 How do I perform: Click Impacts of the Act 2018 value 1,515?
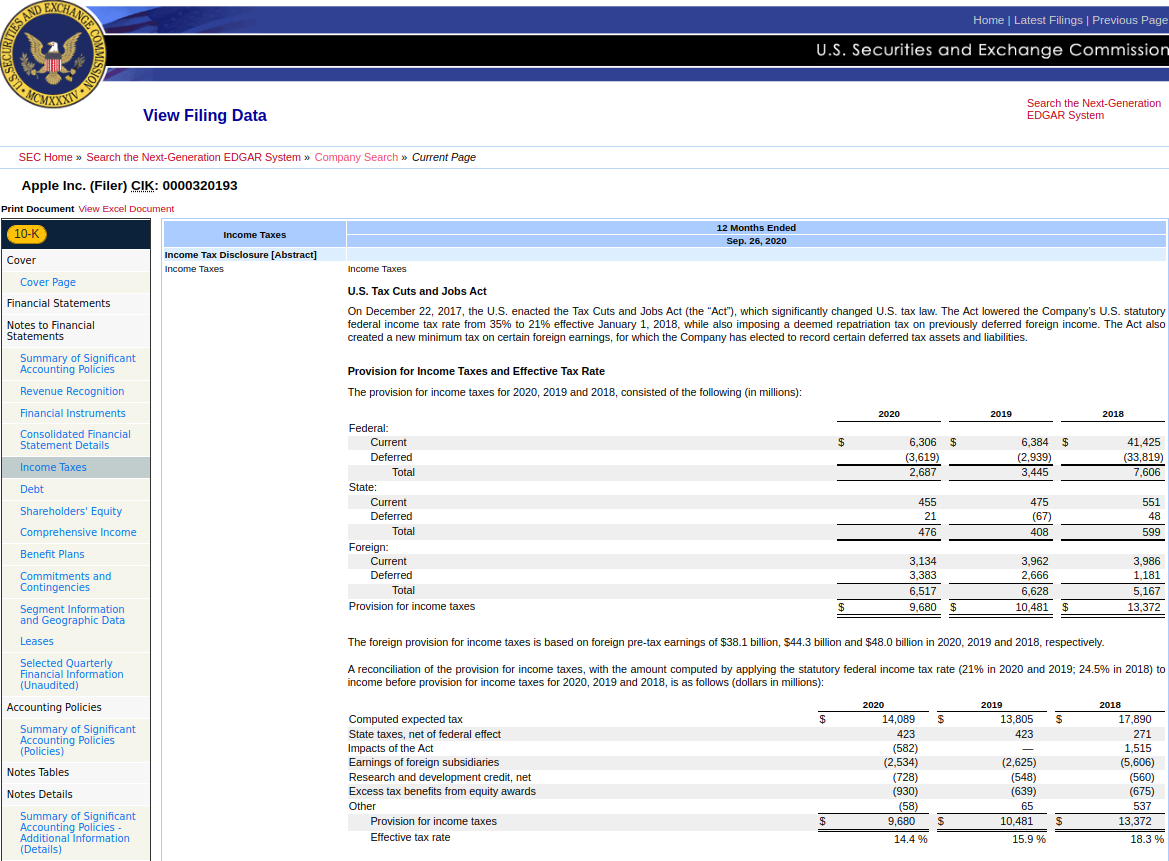[1138, 748]
